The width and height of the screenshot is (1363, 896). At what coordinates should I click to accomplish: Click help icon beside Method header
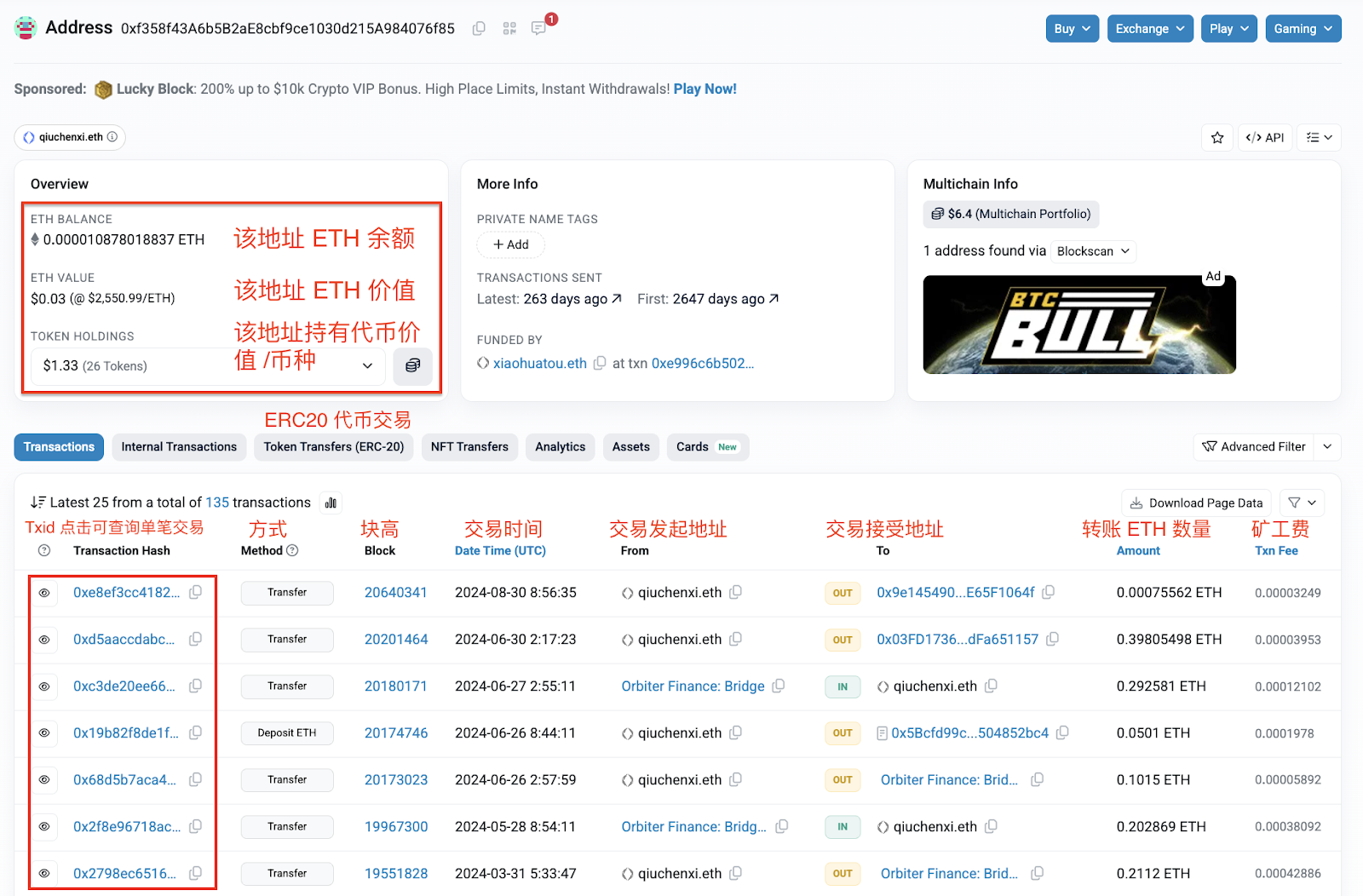[292, 550]
